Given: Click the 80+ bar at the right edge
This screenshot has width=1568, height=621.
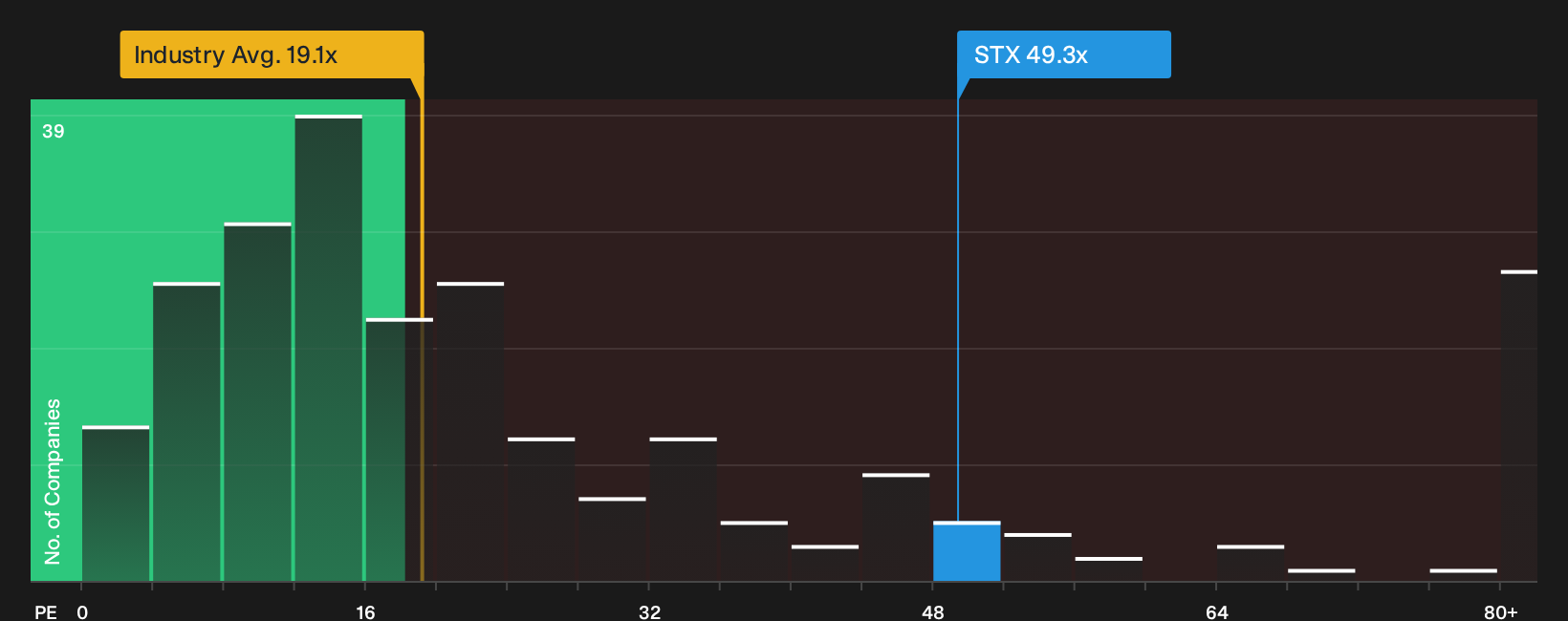Looking at the screenshot, I should (1519, 426).
